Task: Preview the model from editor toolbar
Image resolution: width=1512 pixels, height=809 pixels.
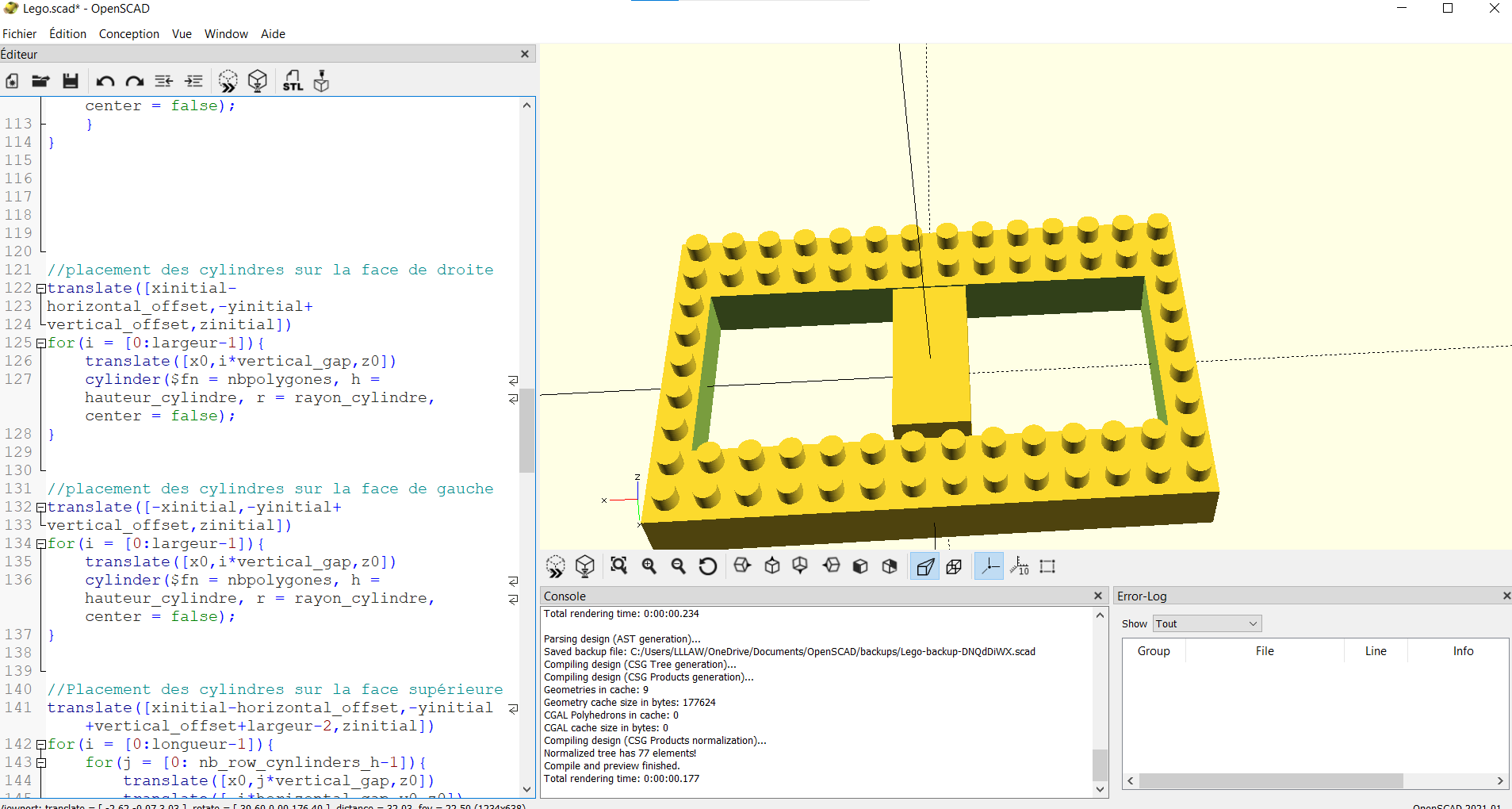Action: 228,81
